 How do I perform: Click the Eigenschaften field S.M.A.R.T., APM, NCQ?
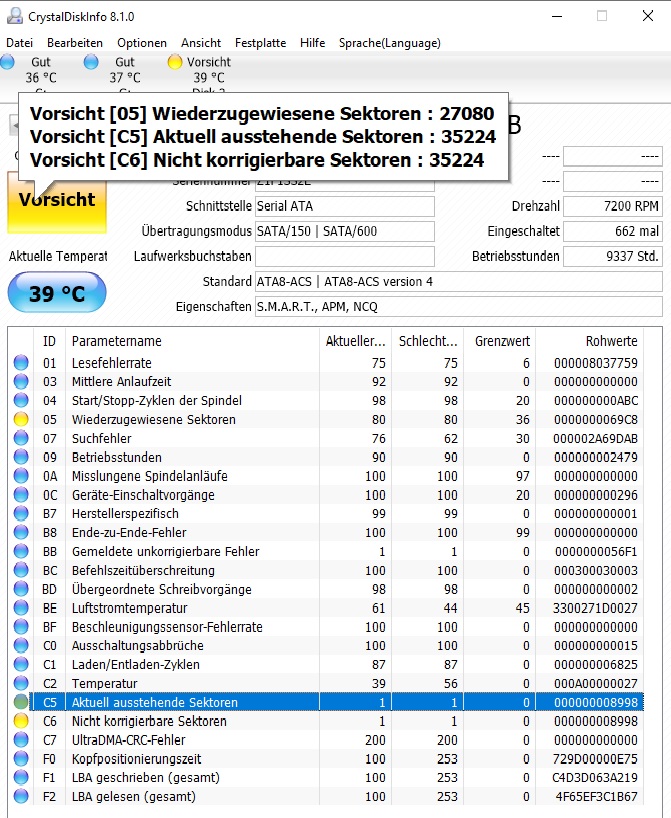coord(459,307)
